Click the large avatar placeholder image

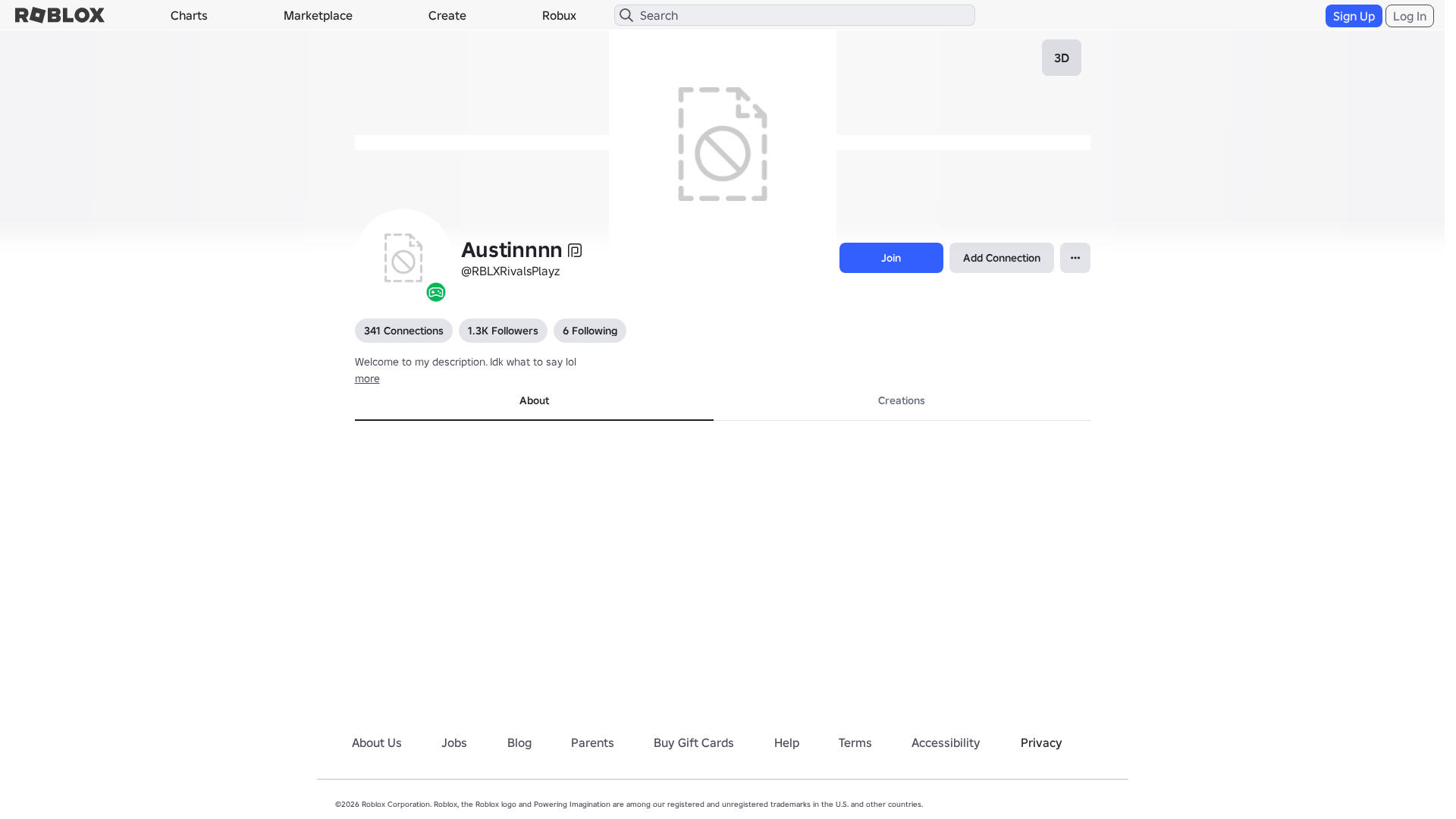coord(723,144)
